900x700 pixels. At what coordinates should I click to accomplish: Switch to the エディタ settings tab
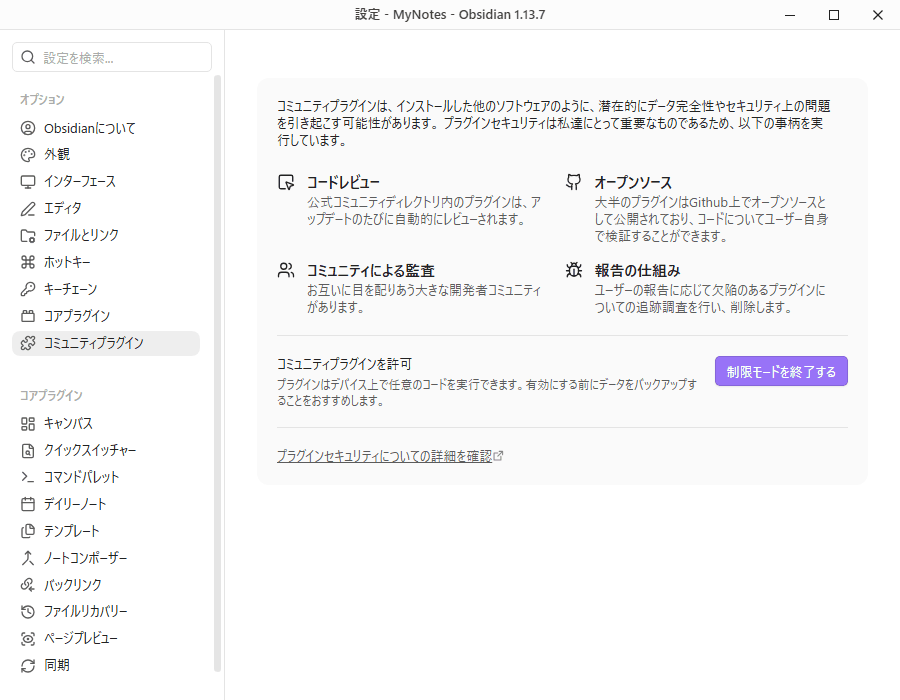click(106, 209)
